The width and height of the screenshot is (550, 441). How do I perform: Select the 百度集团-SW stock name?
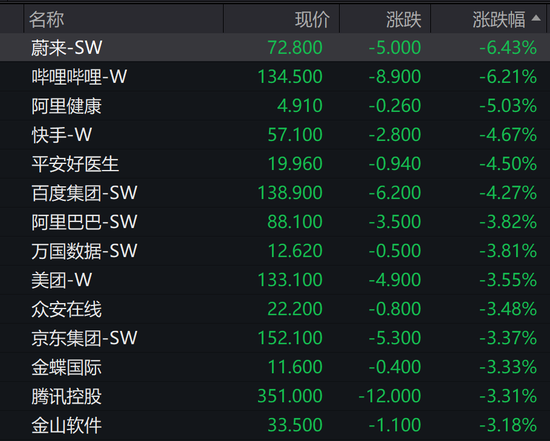point(84,193)
